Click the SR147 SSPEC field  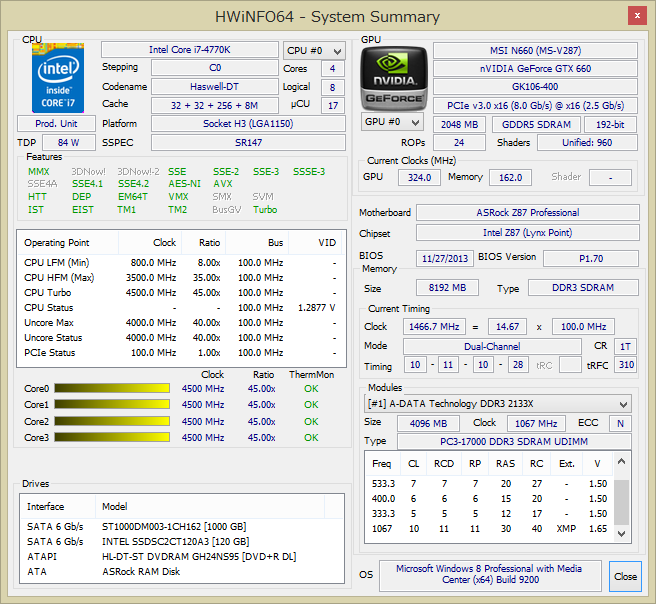pos(248,143)
